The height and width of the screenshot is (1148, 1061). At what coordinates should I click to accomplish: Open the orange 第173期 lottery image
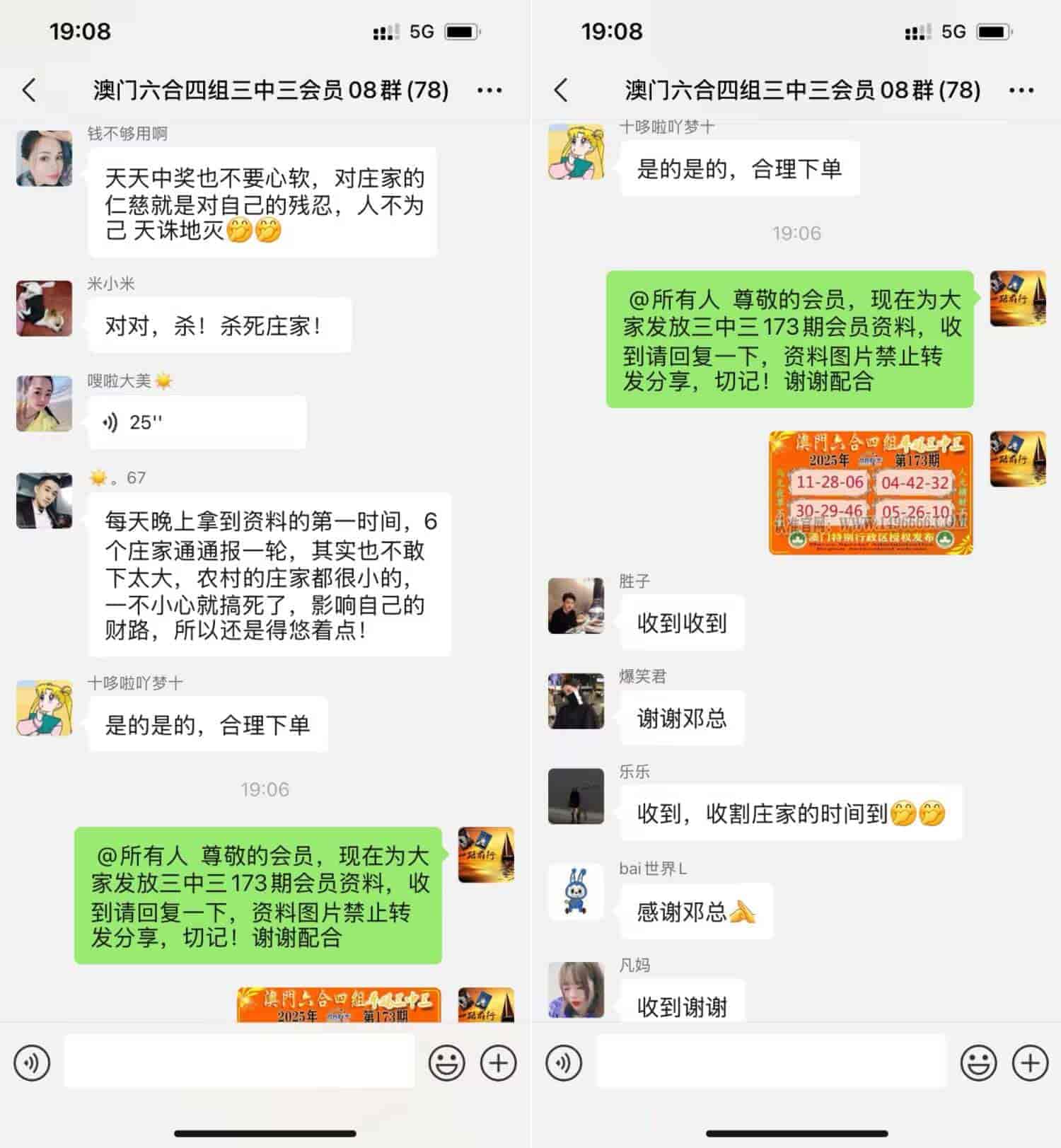click(x=871, y=492)
